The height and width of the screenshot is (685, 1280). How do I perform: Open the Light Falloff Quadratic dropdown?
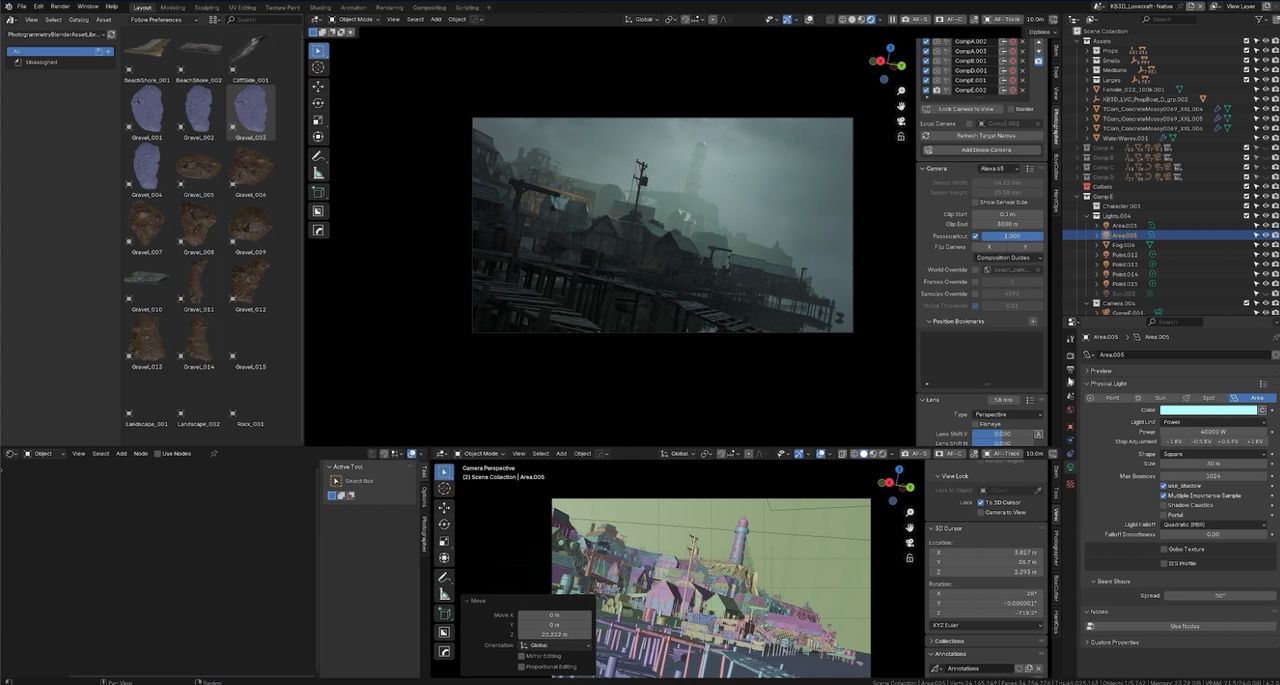[1212, 524]
